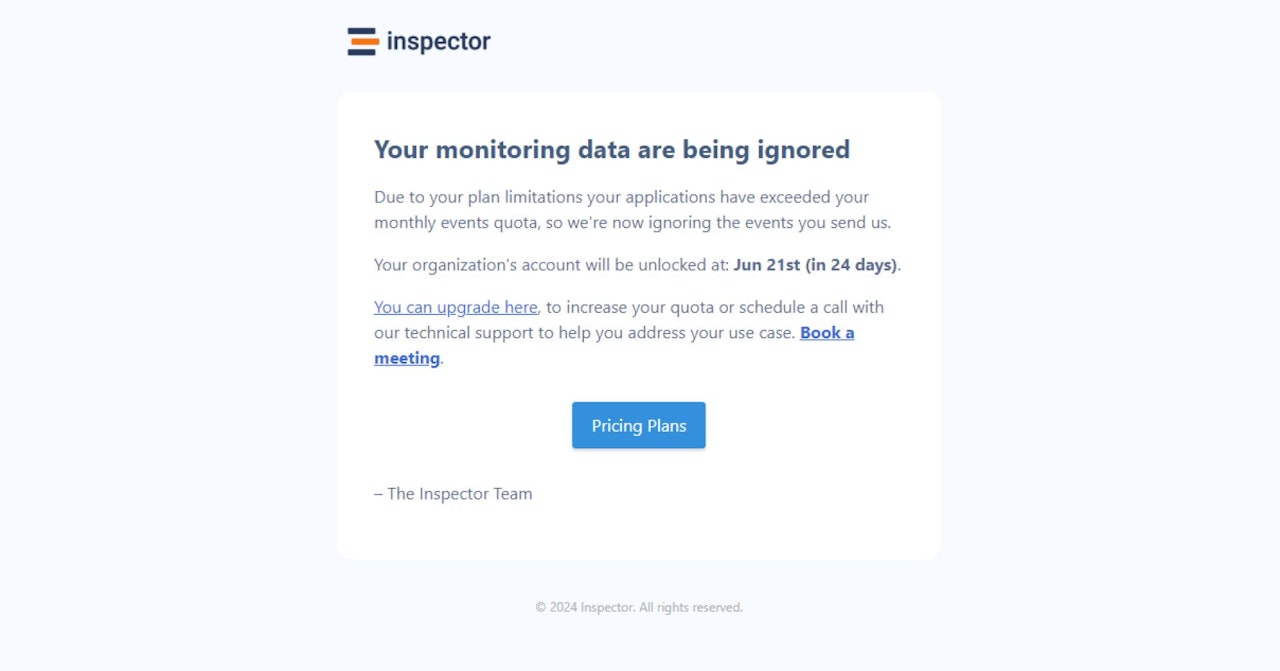The image size is (1280, 671).
Task: Click the orange bar in the Inspector logo
Action: [x=365, y=42]
